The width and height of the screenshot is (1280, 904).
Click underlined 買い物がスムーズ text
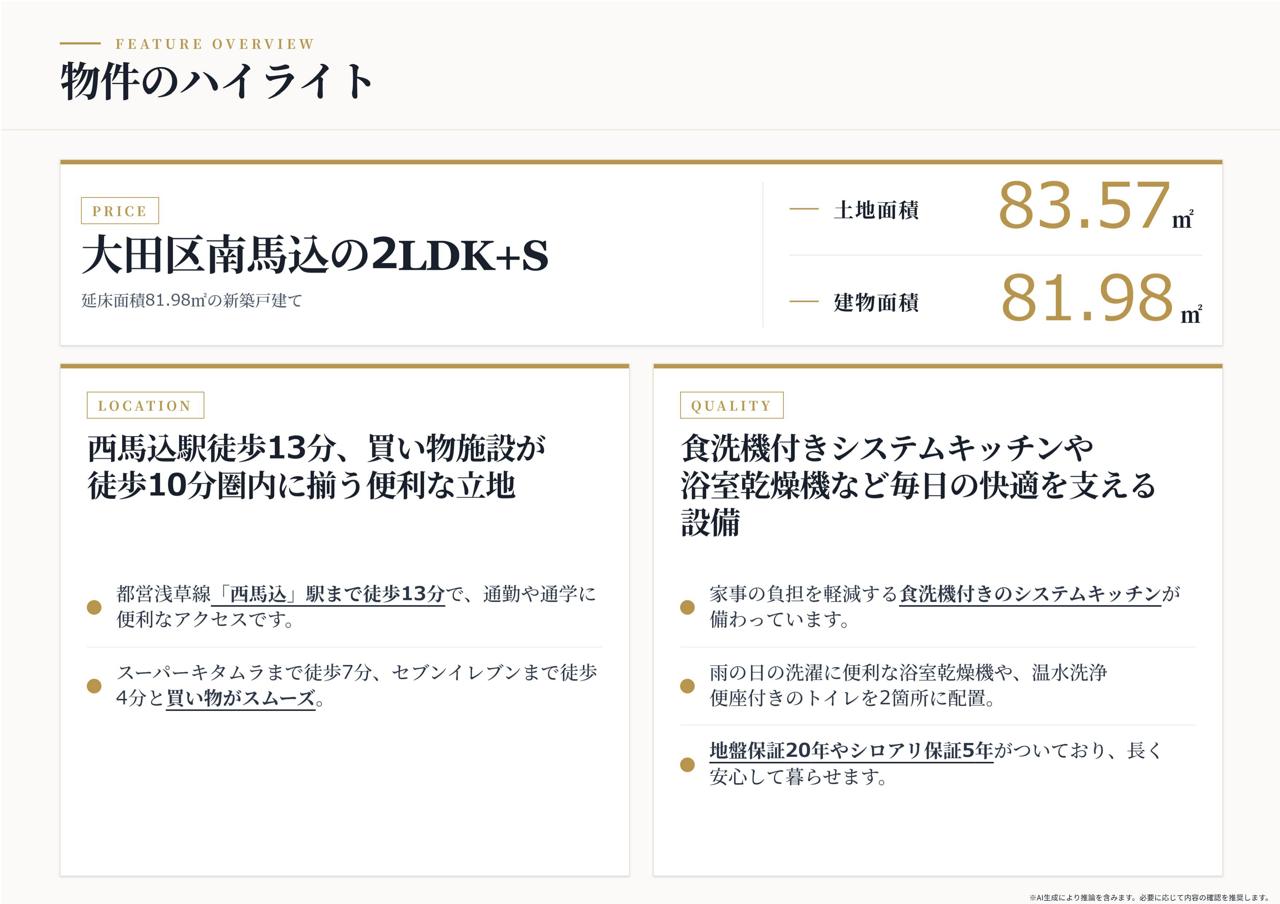(x=241, y=699)
